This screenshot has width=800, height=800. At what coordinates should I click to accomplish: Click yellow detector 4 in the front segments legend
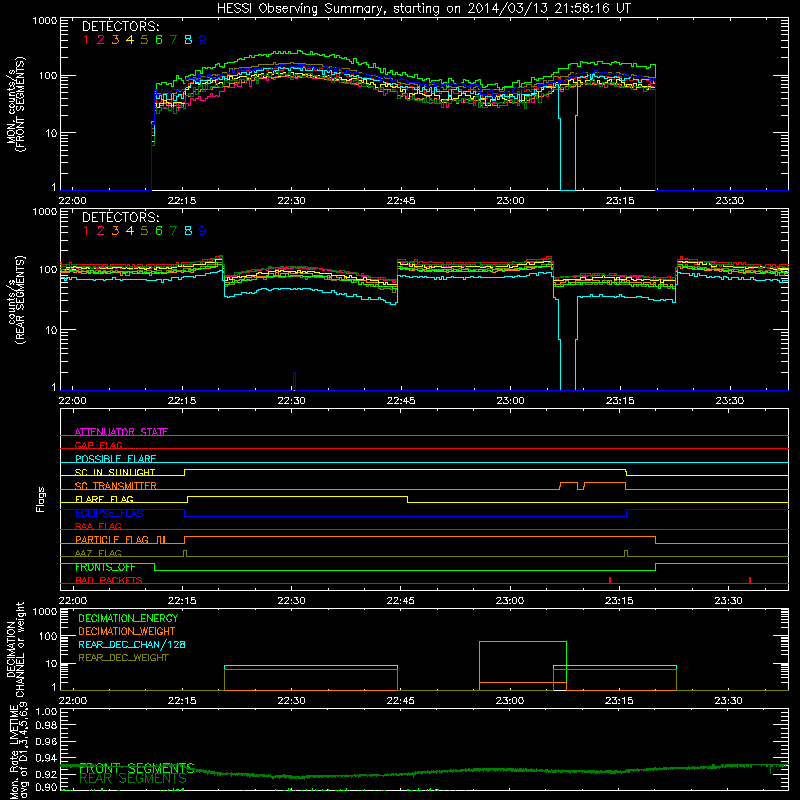pyautogui.click(x=130, y=39)
